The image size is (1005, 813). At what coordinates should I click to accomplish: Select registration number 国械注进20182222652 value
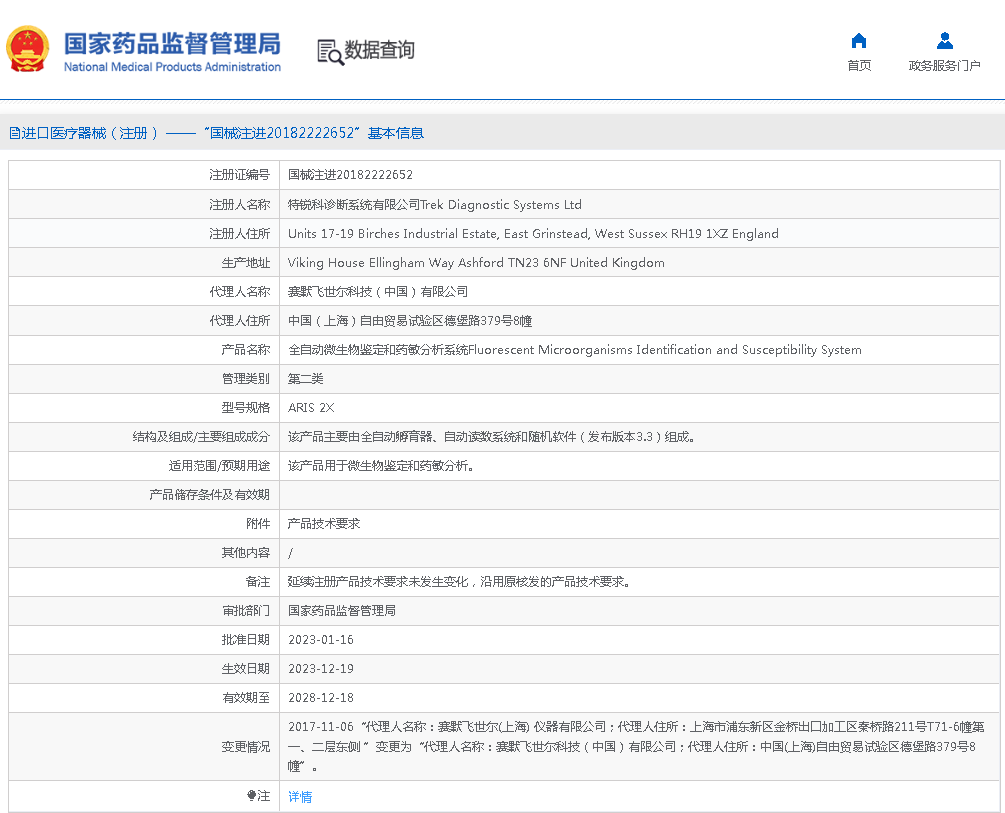(350, 175)
